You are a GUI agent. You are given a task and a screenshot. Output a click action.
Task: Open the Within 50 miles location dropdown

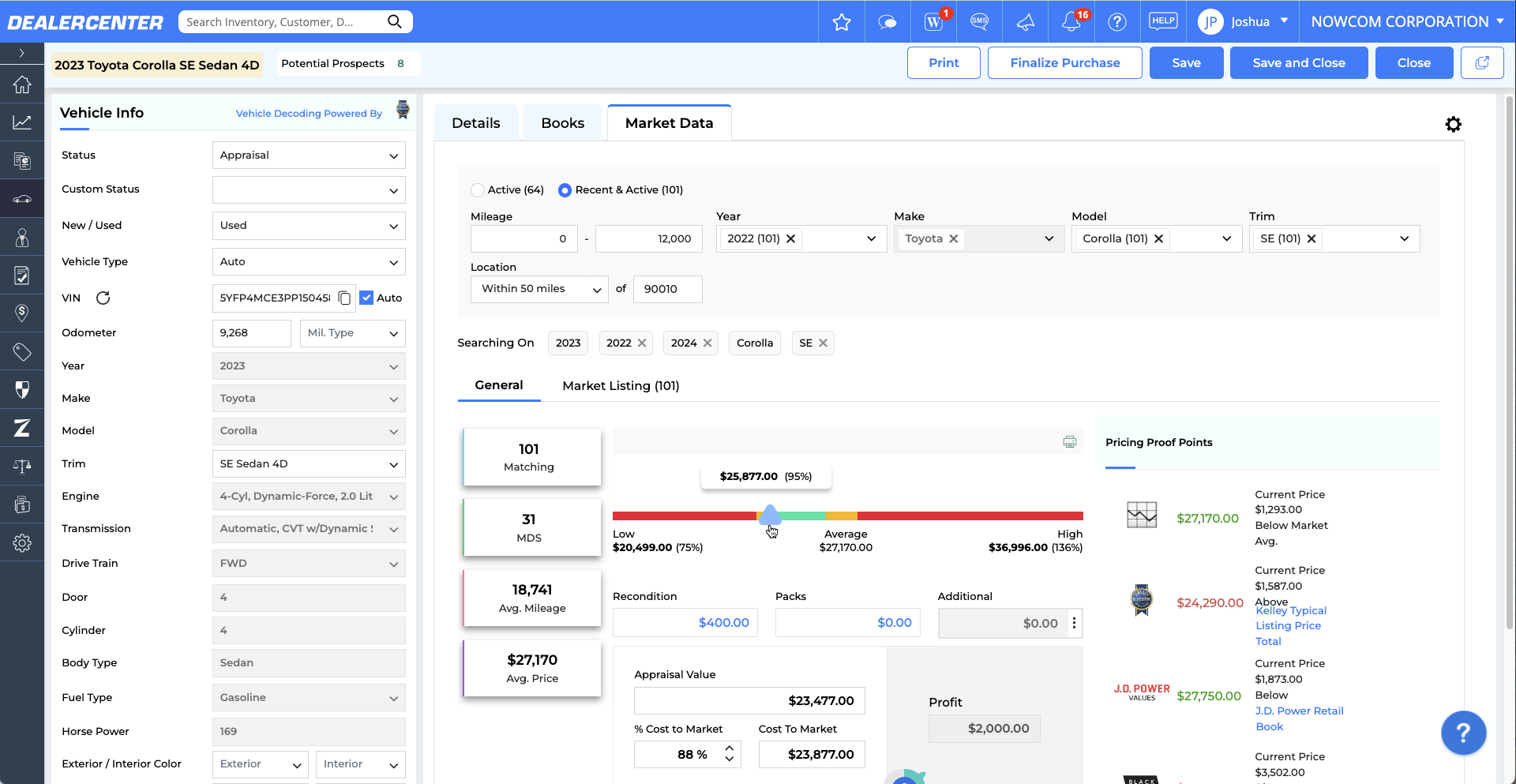pos(539,289)
